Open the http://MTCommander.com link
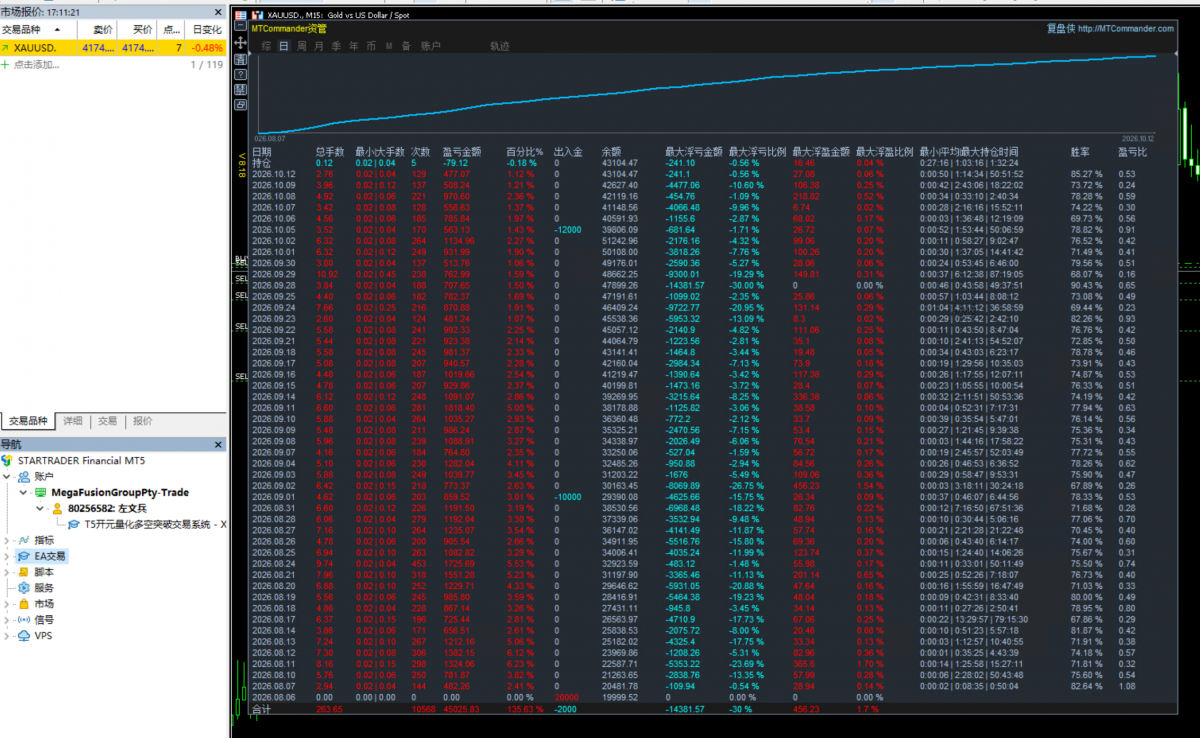Viewport: 1200px width, 738px height. [x=1125, y=29]
